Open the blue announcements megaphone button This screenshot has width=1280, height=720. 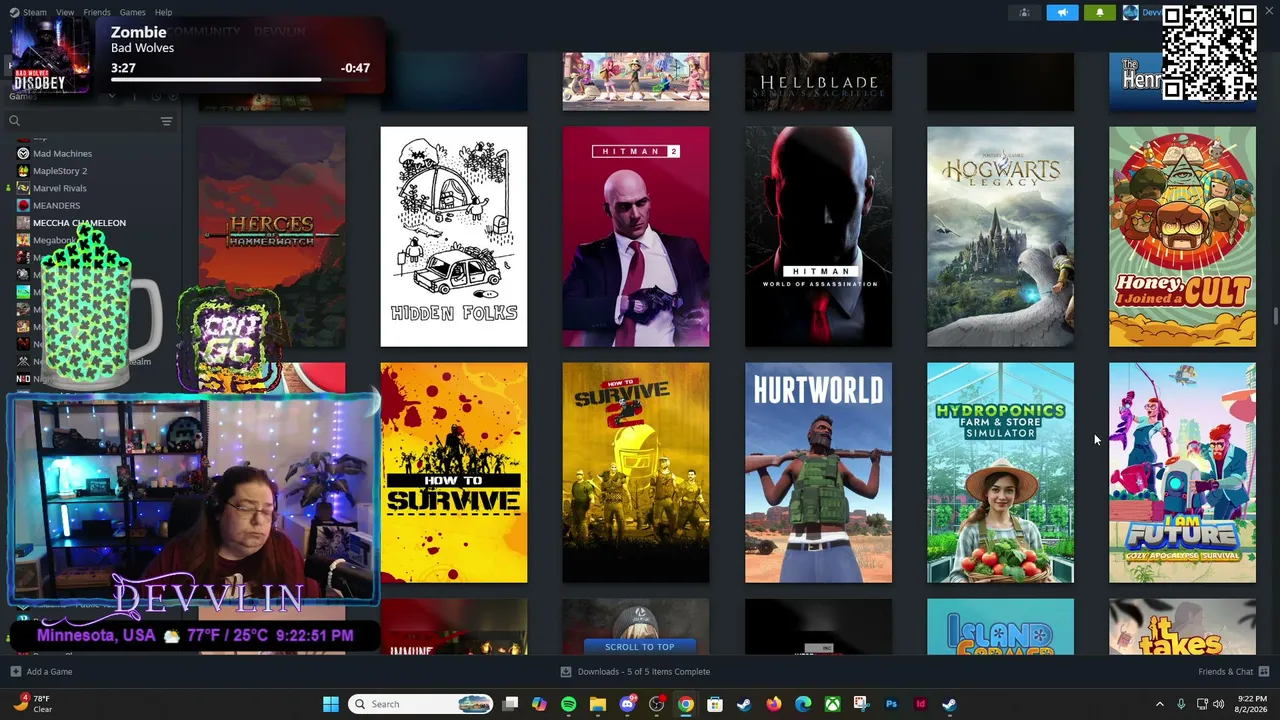coord(1062,13)
